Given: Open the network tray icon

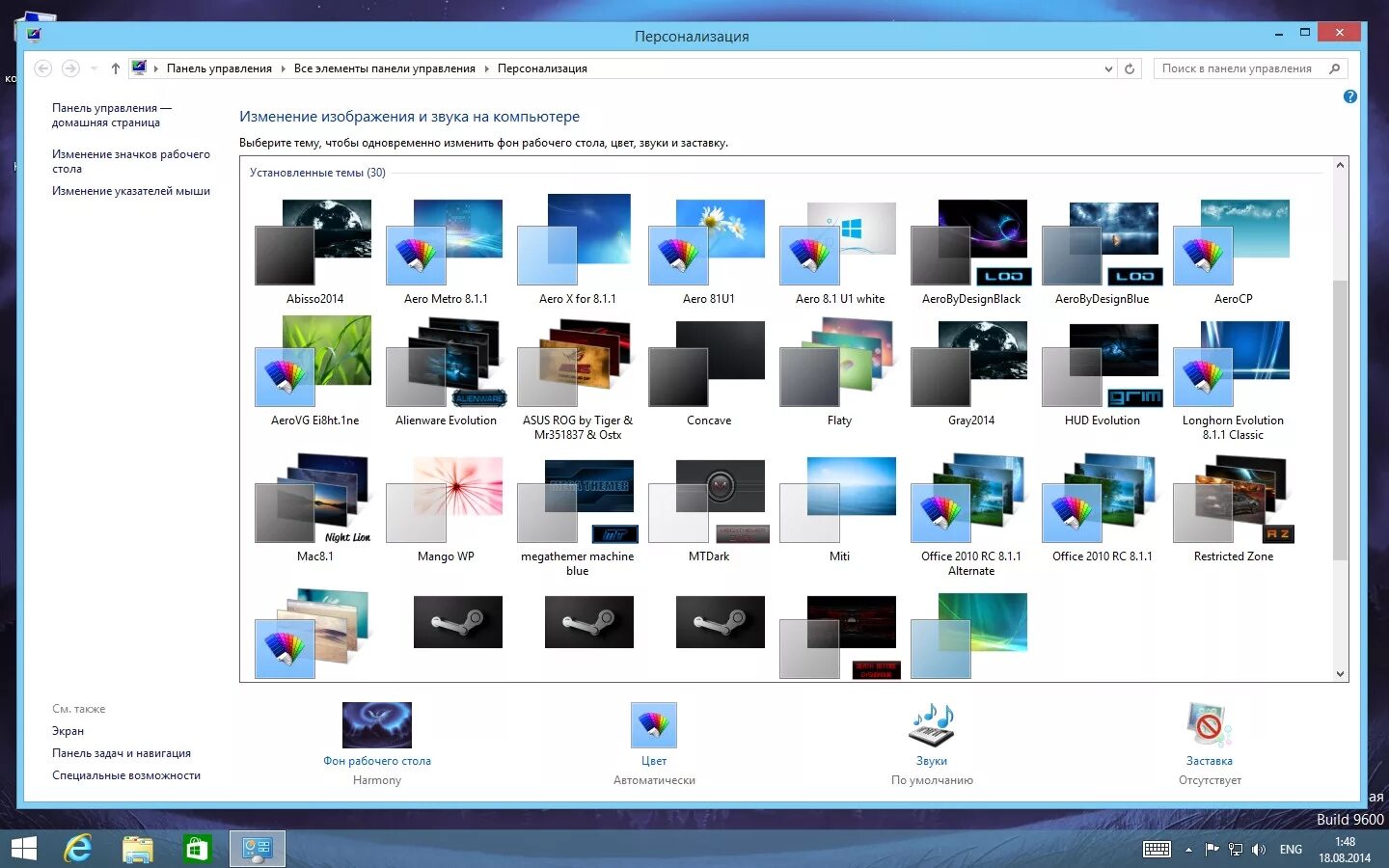Looking at the screenshot, I should (1236, 850).
